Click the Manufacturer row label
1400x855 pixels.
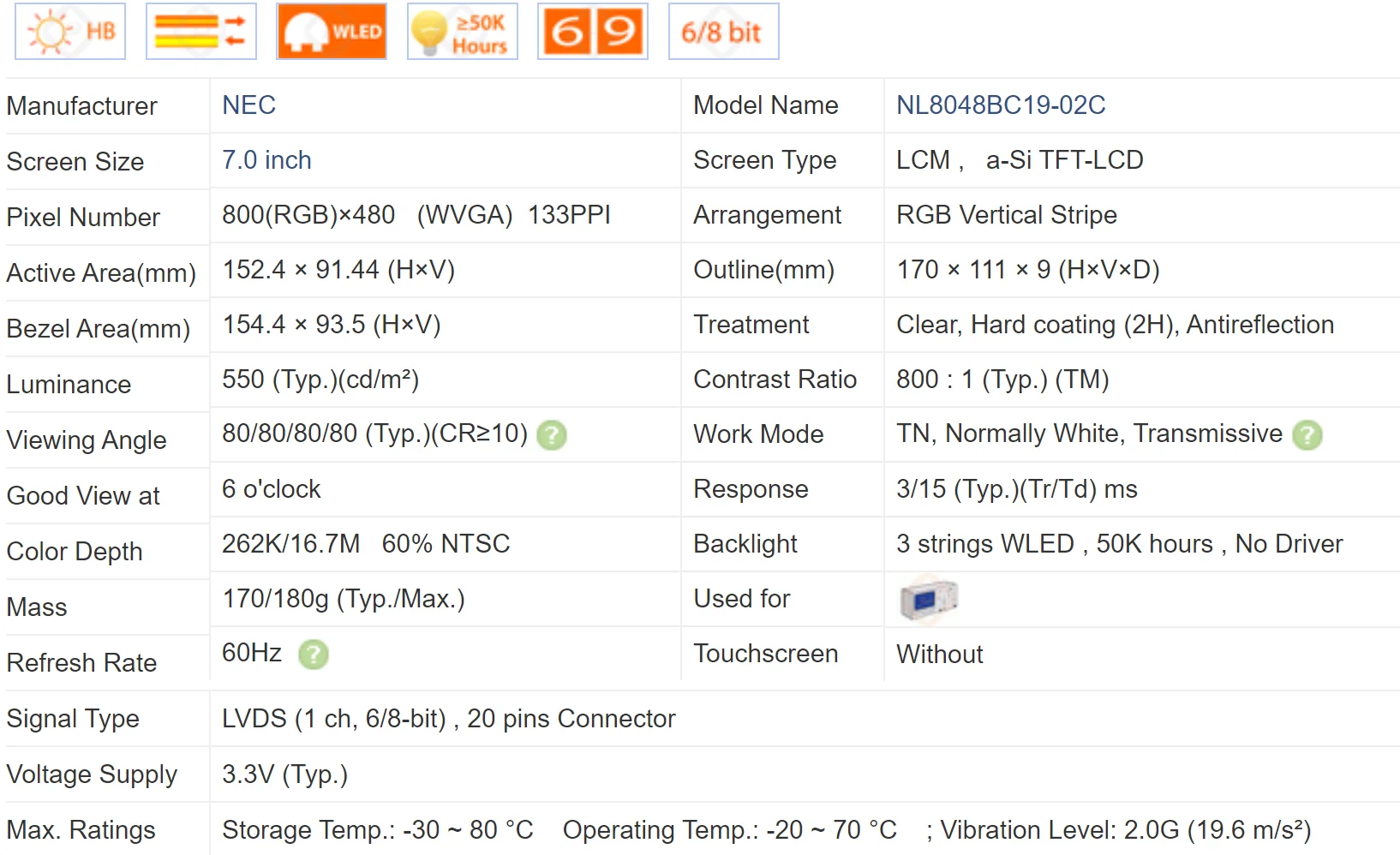point(81,106)
